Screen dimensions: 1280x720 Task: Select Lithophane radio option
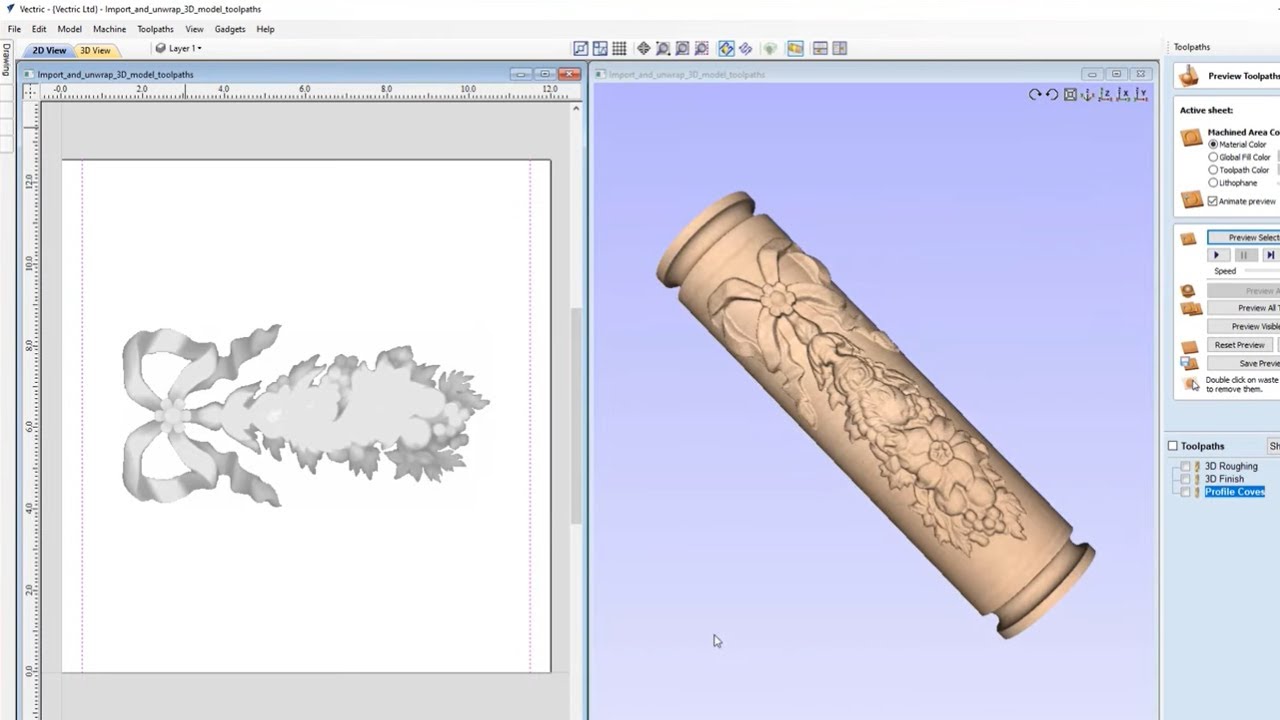click(1213, 183)
